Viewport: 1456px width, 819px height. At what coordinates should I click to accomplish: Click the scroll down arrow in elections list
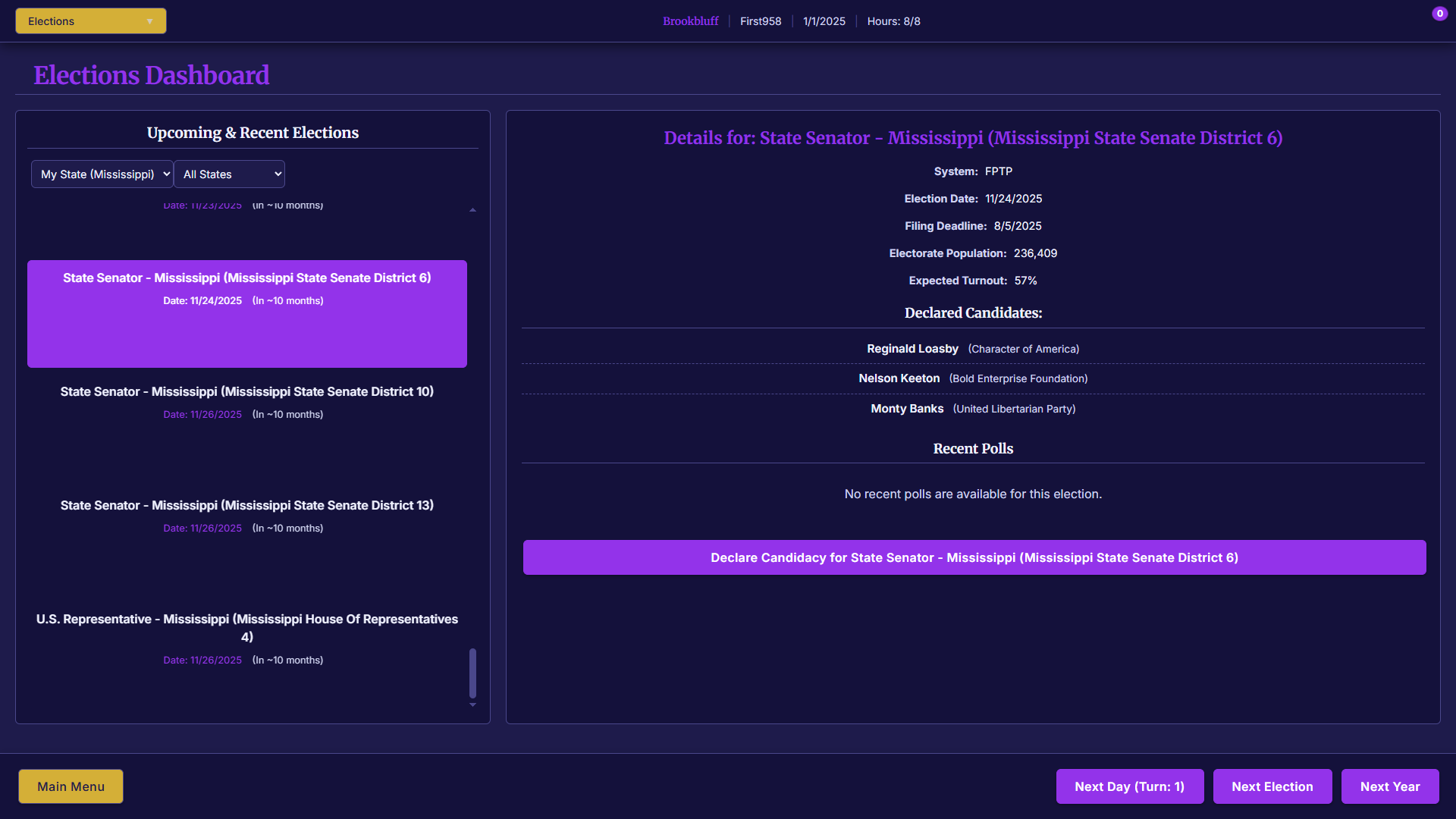click(x=472, y=705)
